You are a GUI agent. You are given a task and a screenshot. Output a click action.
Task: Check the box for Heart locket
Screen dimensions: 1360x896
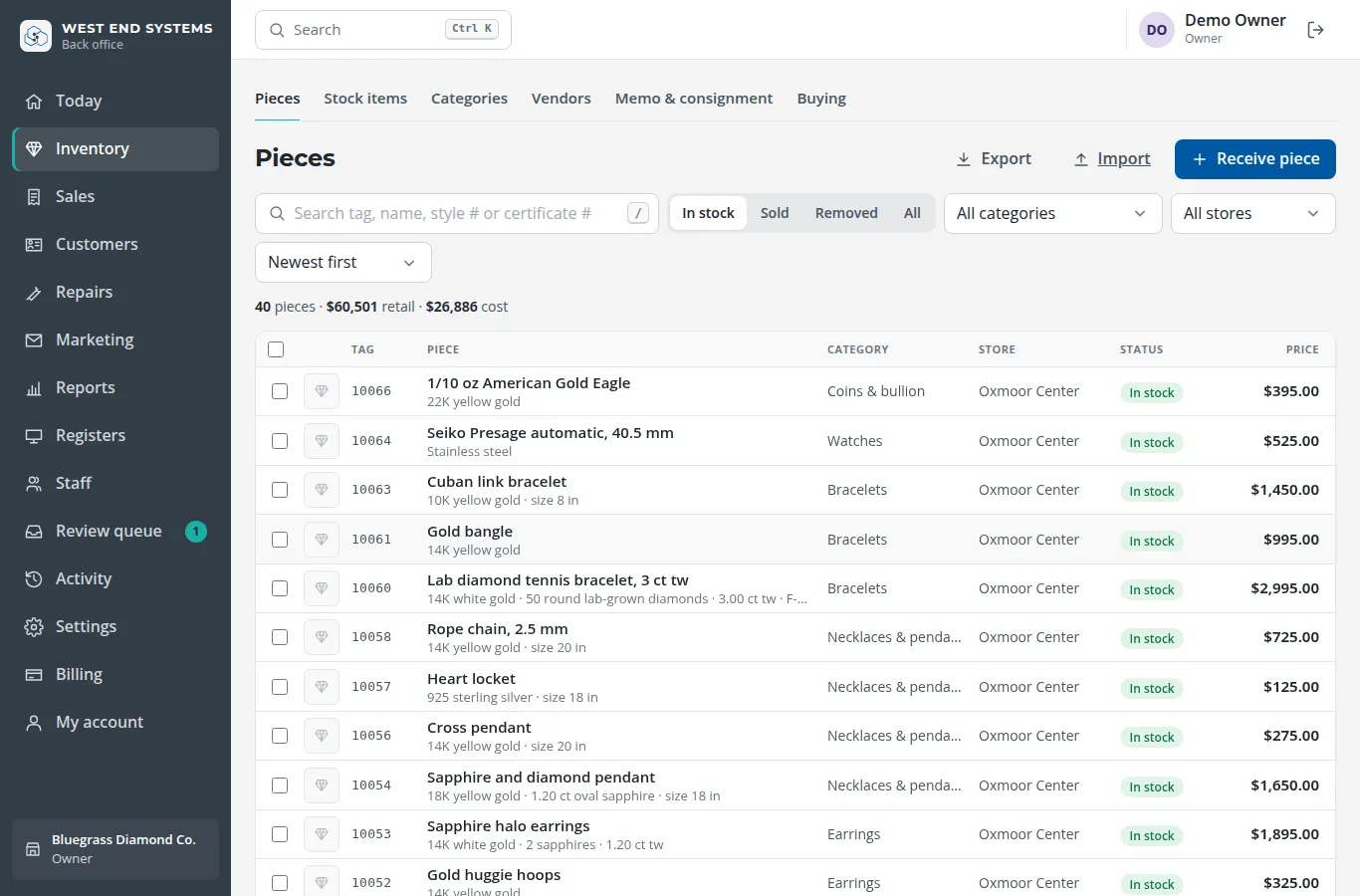click(x=280, y=687)
